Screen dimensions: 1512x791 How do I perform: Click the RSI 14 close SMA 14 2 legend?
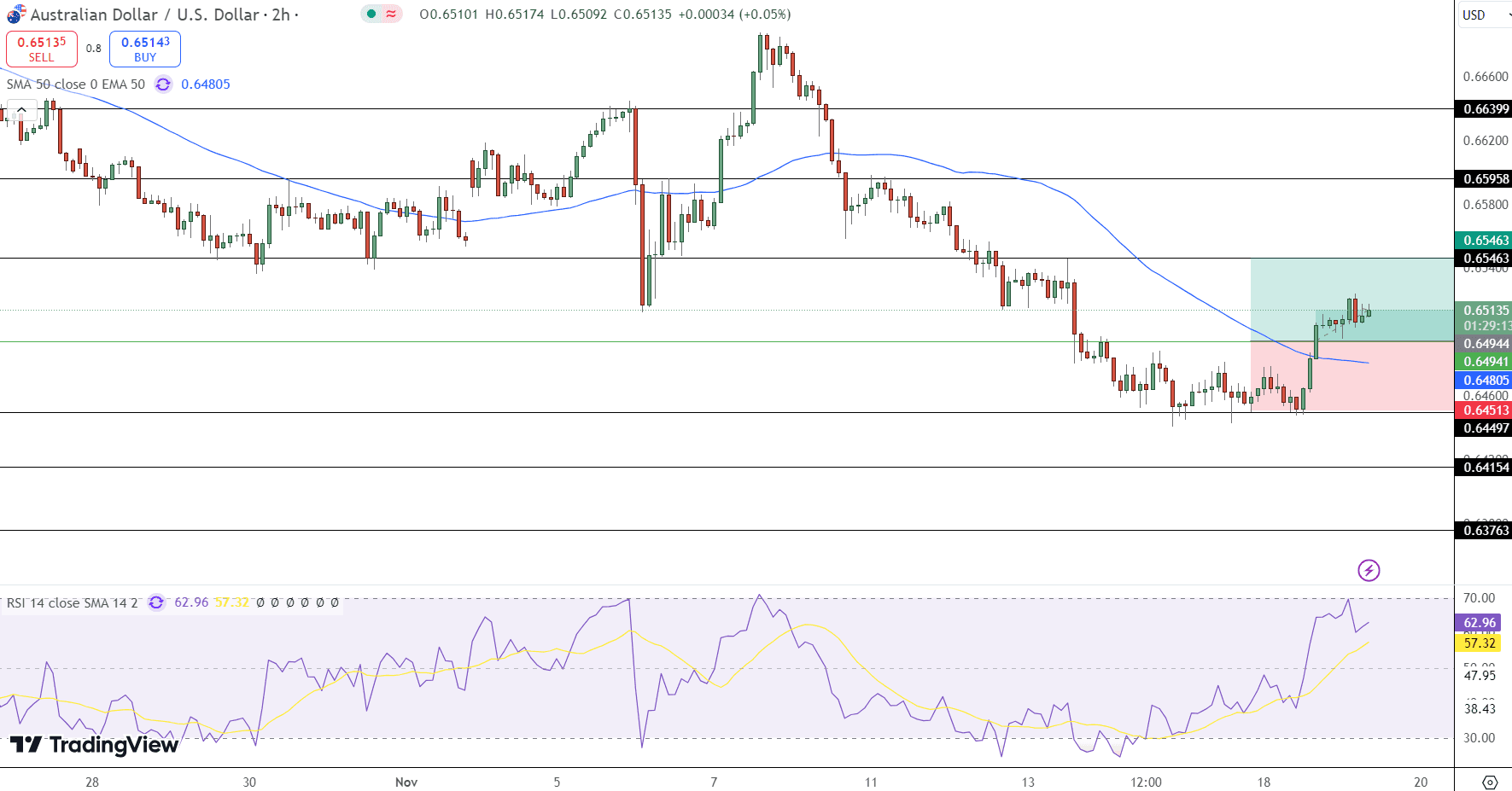coord(72,602)
